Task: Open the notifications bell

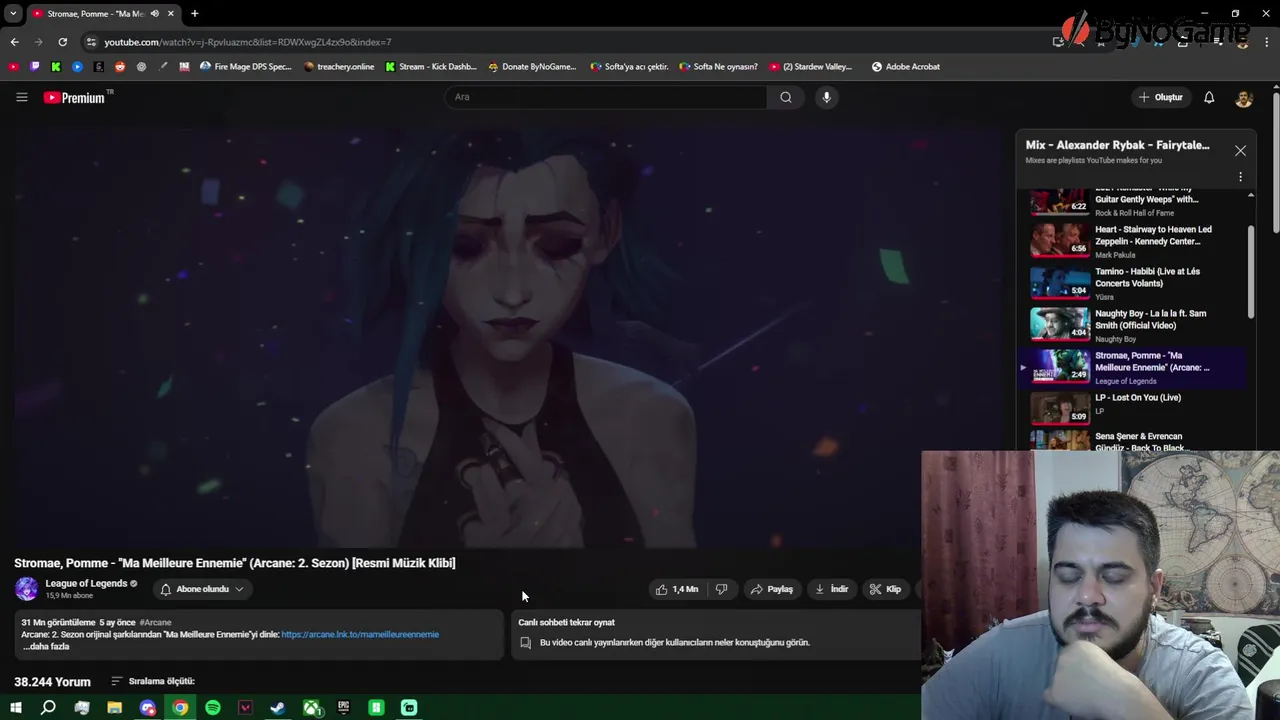Action: 1209,97
